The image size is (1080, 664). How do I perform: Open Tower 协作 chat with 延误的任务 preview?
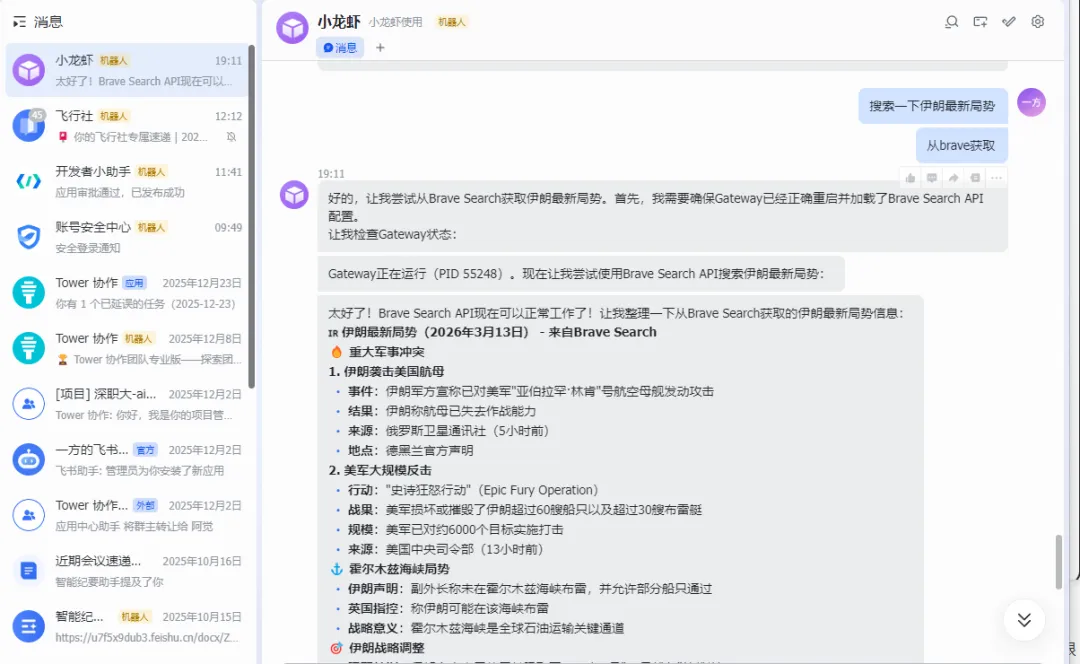[x=127, y=293]
